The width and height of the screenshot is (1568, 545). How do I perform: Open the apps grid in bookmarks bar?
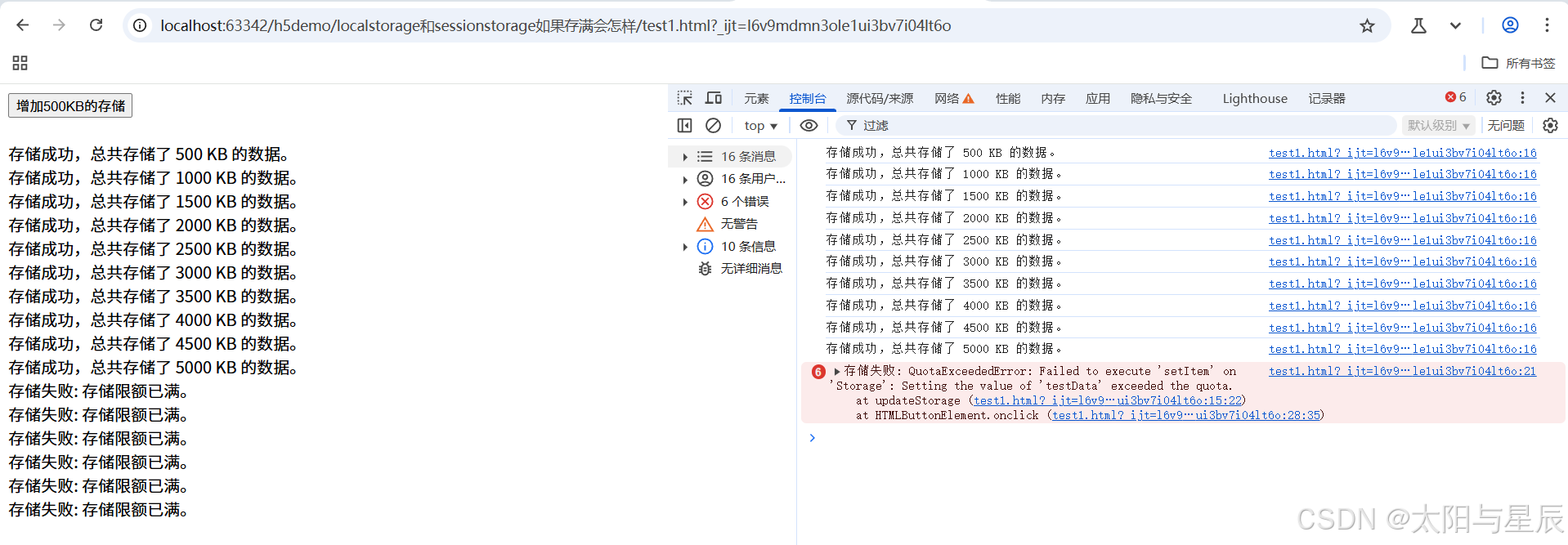tap(20, 63)
